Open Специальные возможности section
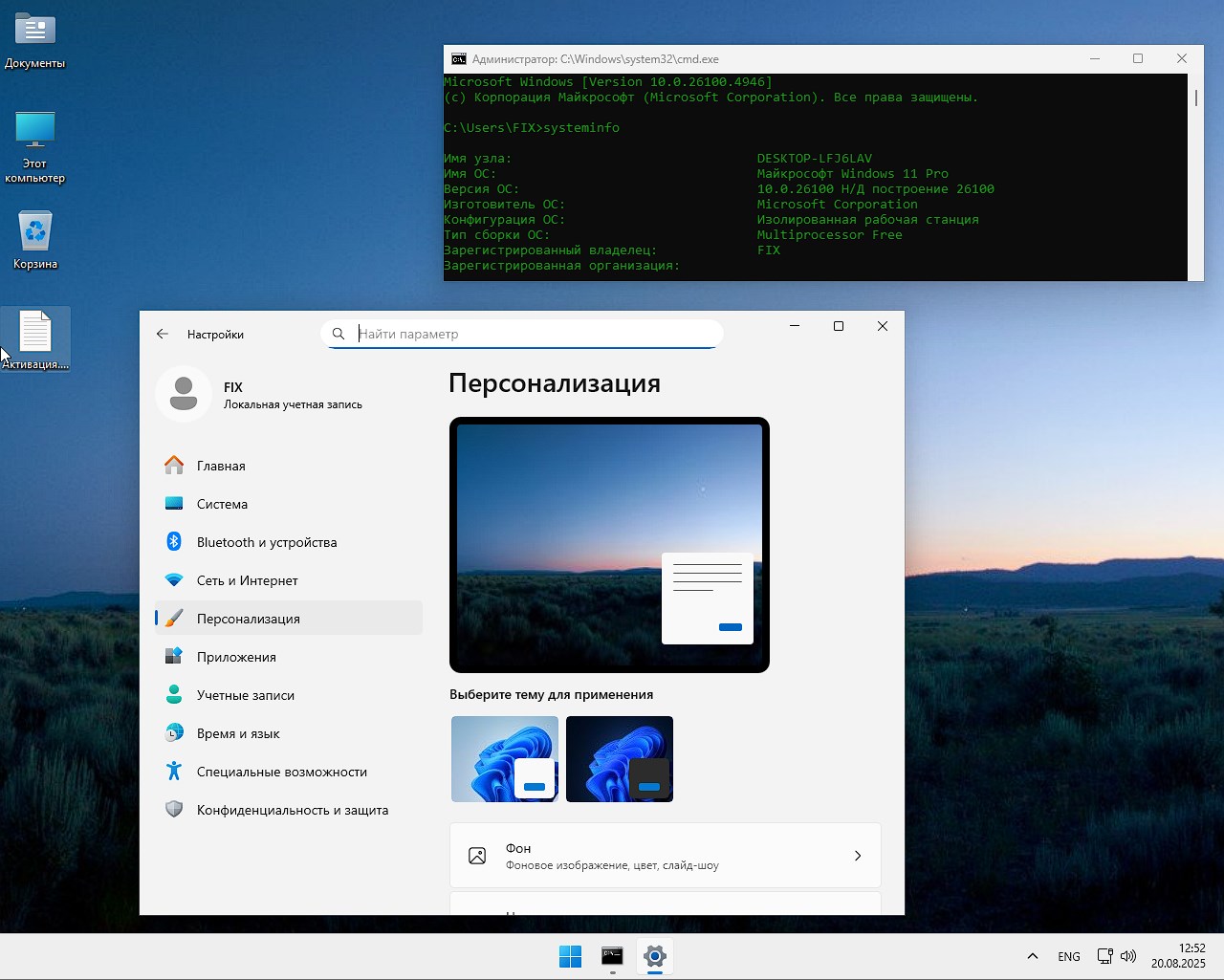The width and height of the screenshot is (1224, 980). pyautogui.click(x=289, y=772)
